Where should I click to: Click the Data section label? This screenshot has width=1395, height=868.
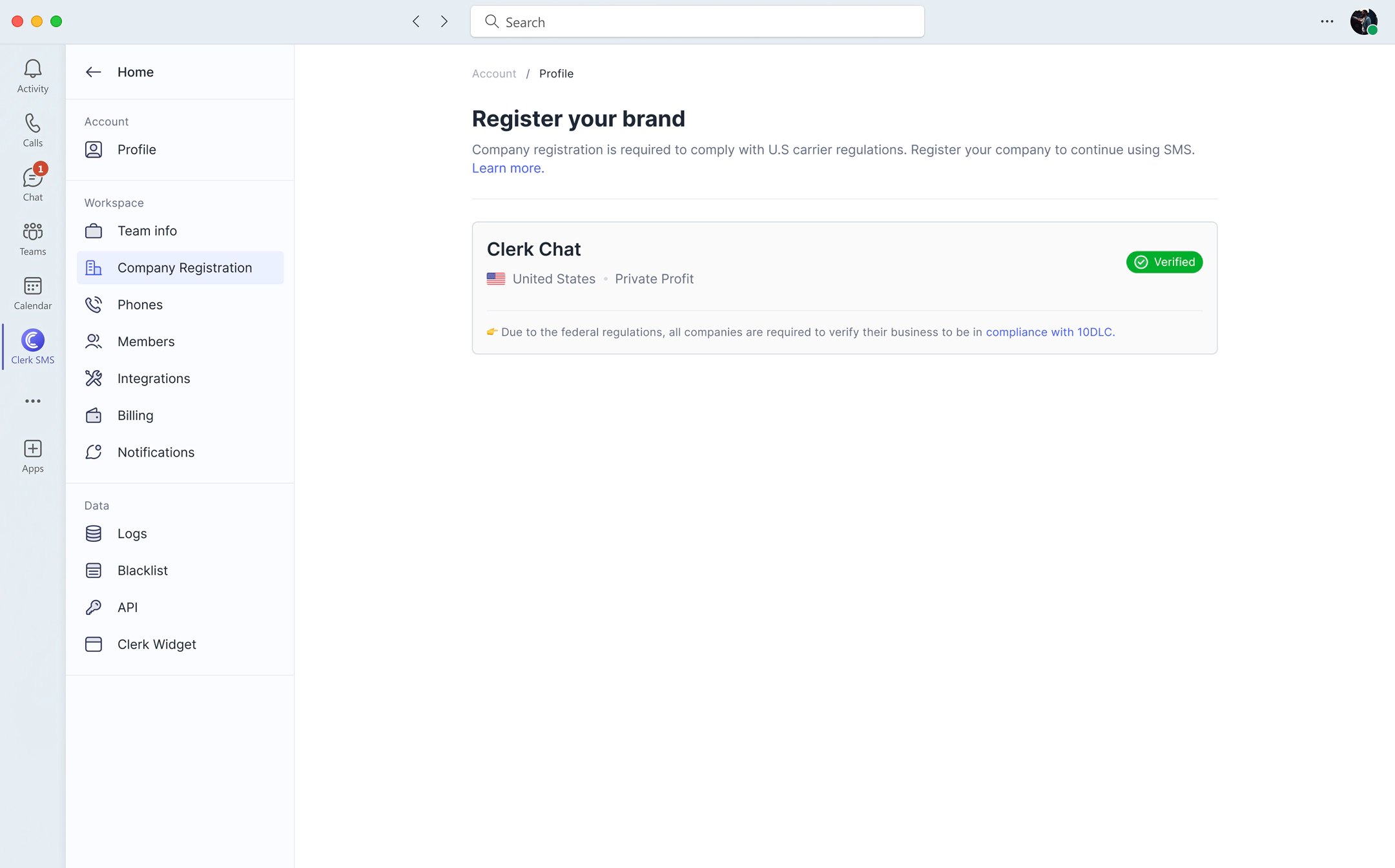point(96,506)
